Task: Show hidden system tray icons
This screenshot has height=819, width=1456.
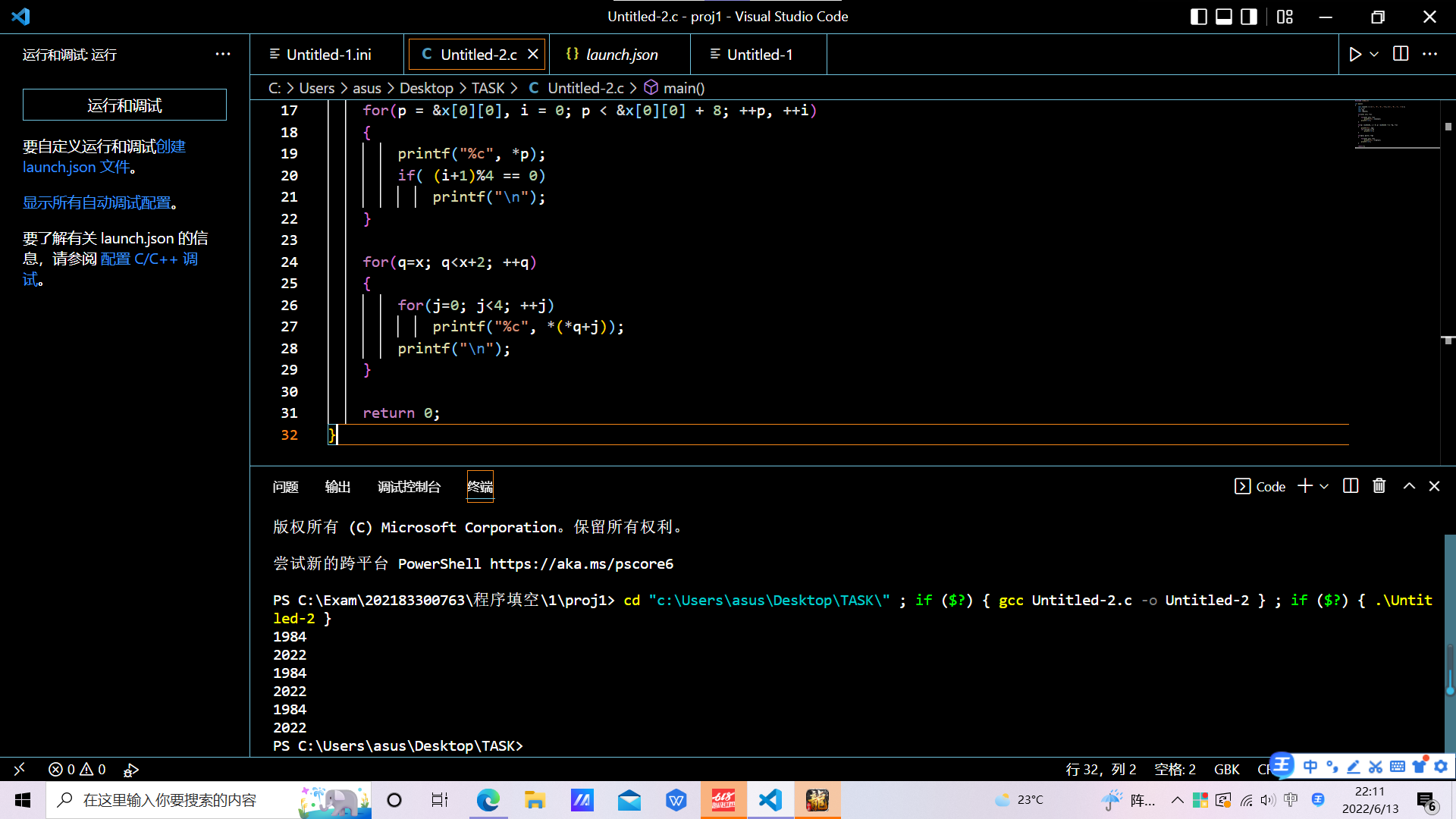Action: coord(1177,800)
